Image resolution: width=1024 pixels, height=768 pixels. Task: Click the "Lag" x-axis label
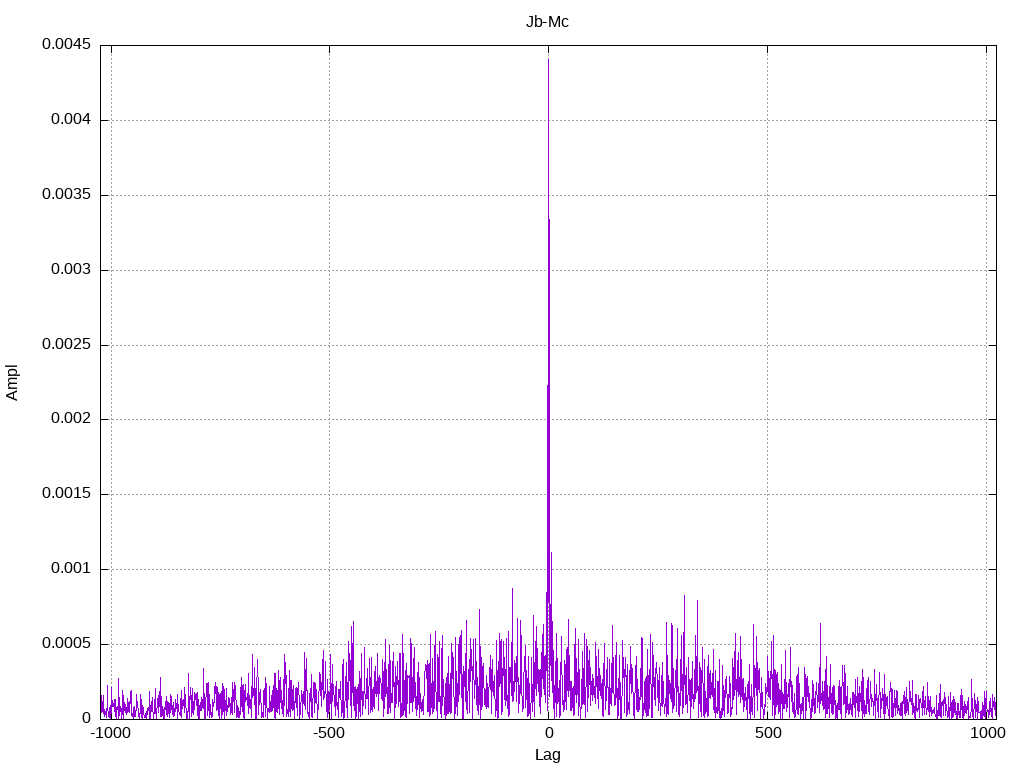(x=547, y=755)
